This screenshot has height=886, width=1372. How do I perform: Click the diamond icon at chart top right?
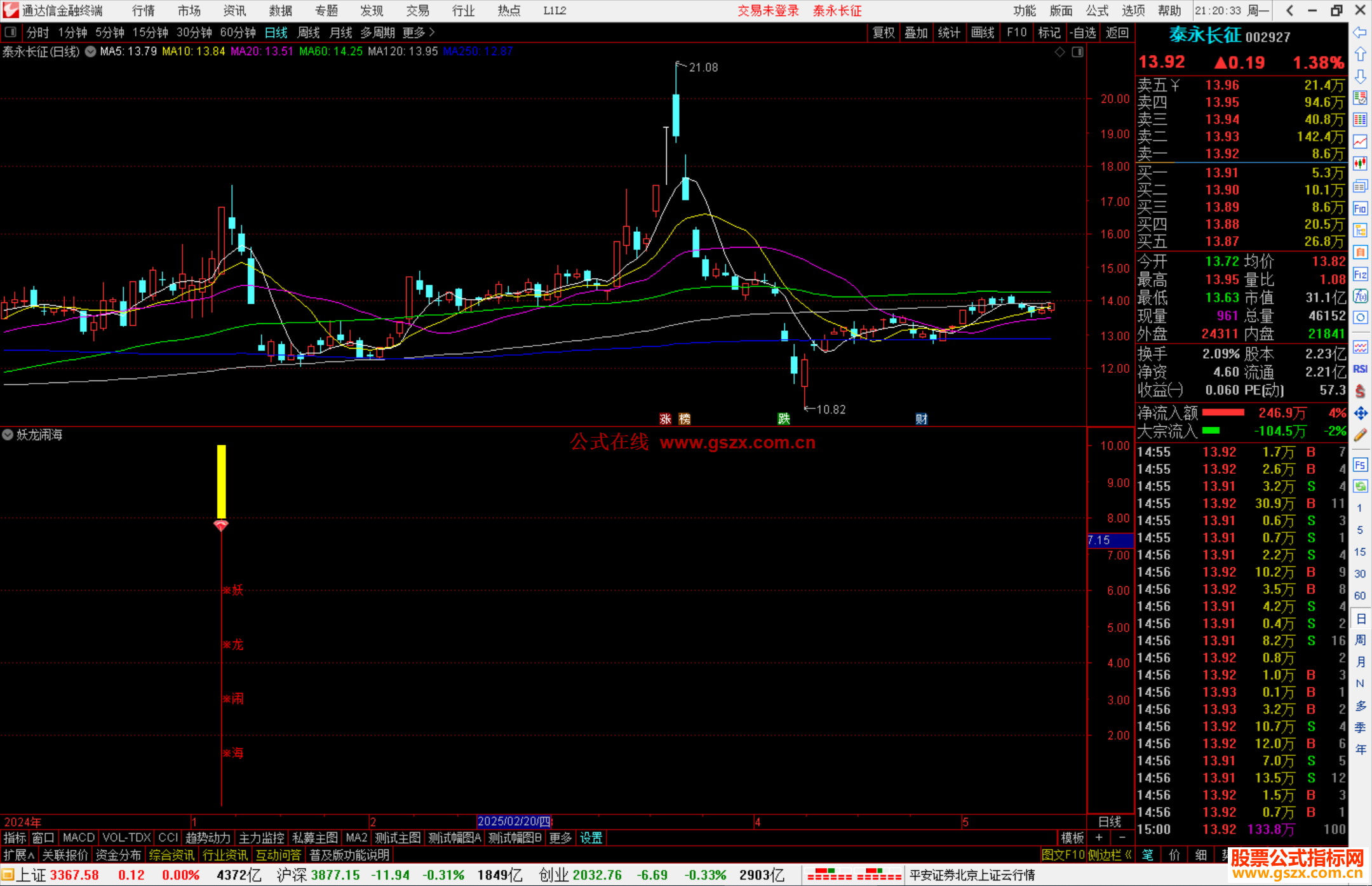(1059, 52)
